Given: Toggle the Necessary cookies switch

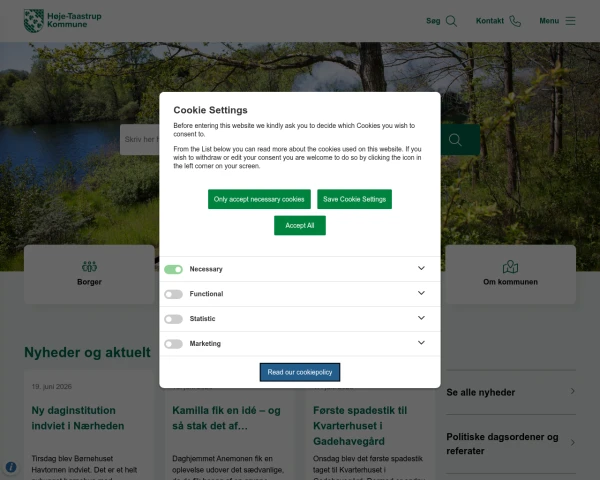Looking at the screenshot, I should tap(173, 269).
